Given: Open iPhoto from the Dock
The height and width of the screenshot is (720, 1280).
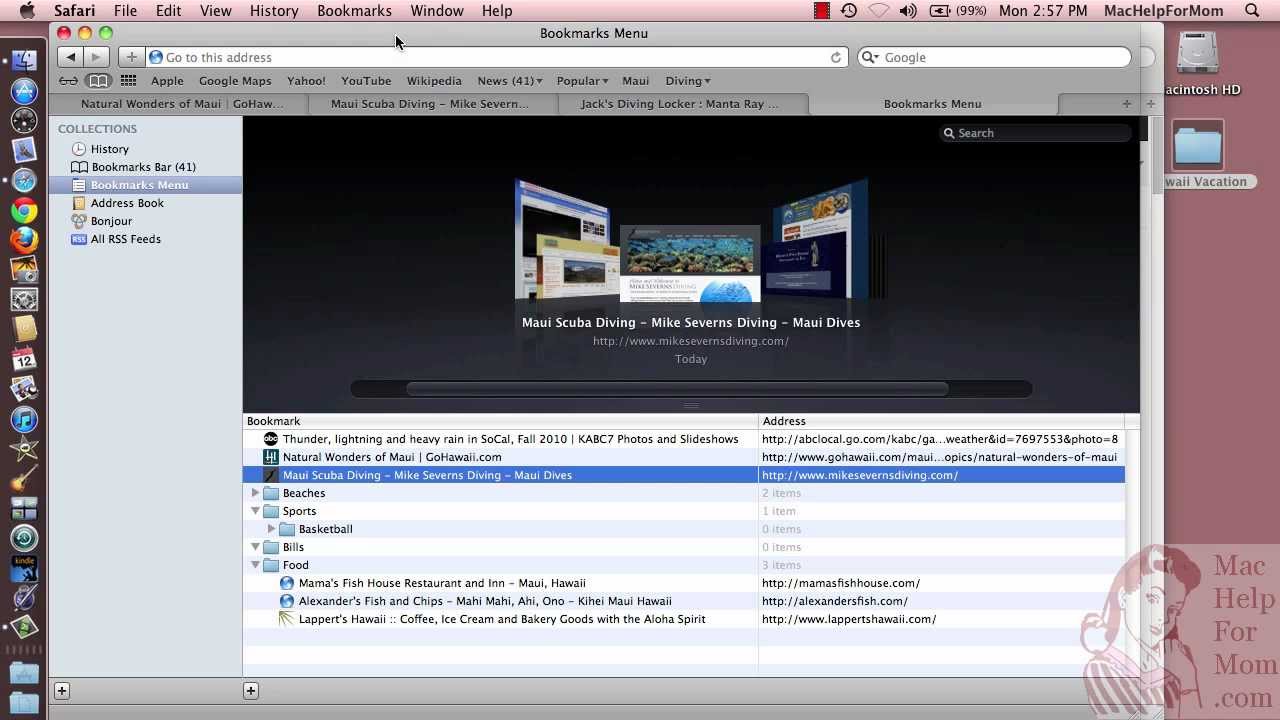Looking at the screenshot, I should click(24, 269).
